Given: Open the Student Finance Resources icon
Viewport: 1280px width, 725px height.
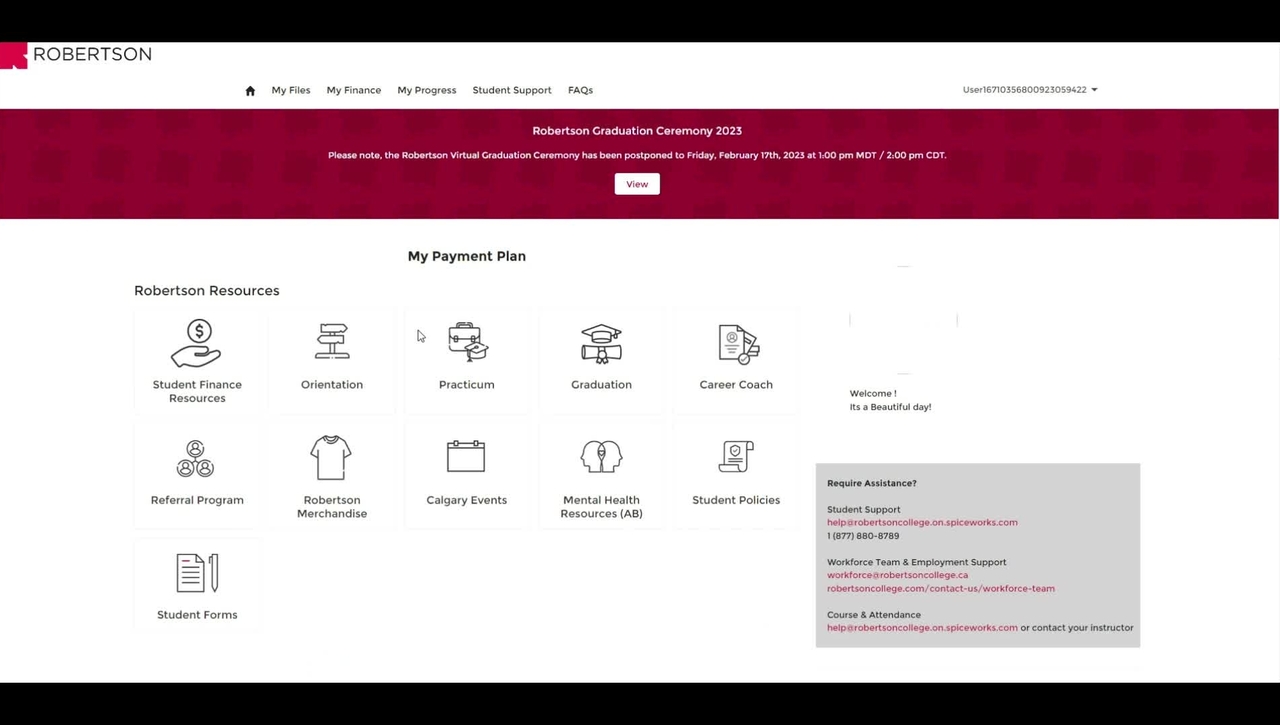Looking at the screenshot, I should 196,344.
